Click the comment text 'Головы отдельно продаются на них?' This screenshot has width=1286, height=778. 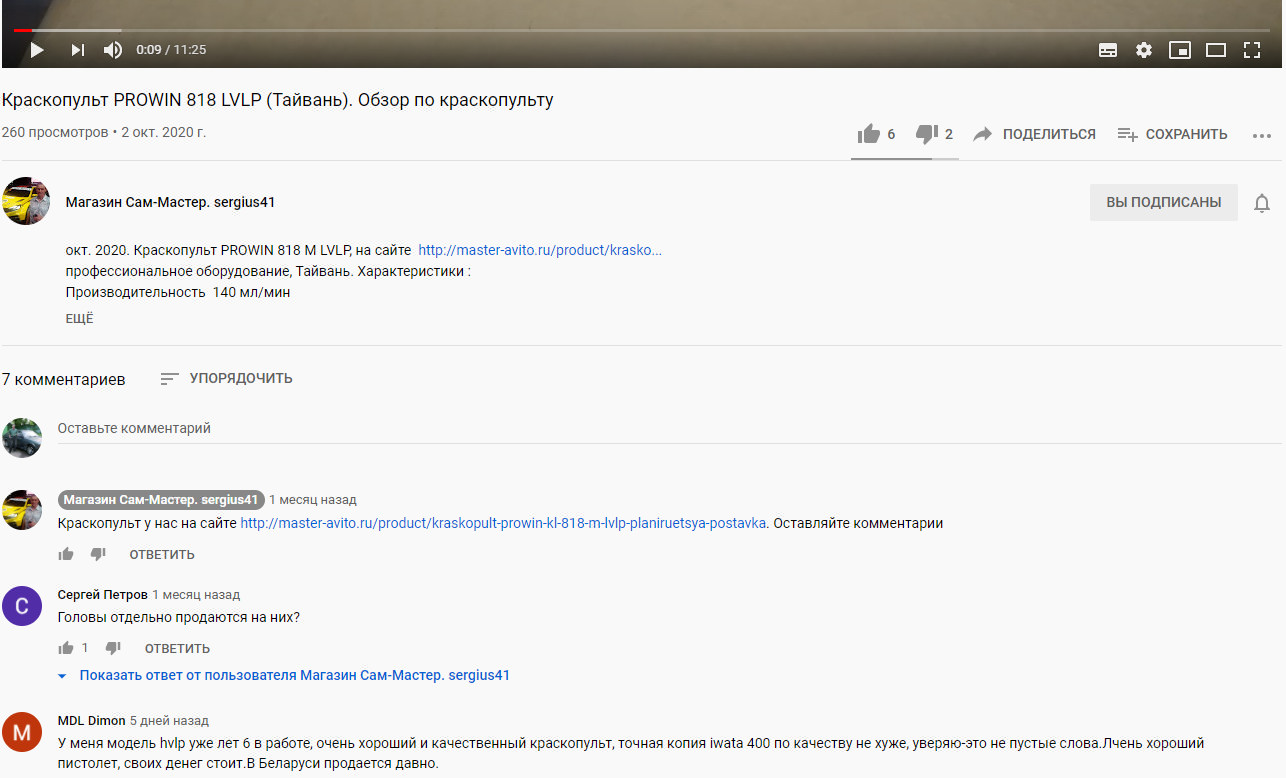point(179,617)
